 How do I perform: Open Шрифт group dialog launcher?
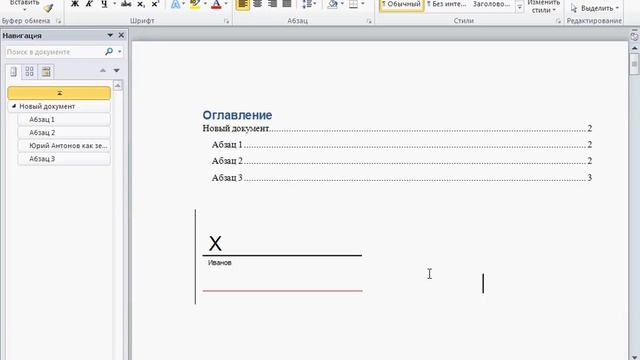click(227, 21)
